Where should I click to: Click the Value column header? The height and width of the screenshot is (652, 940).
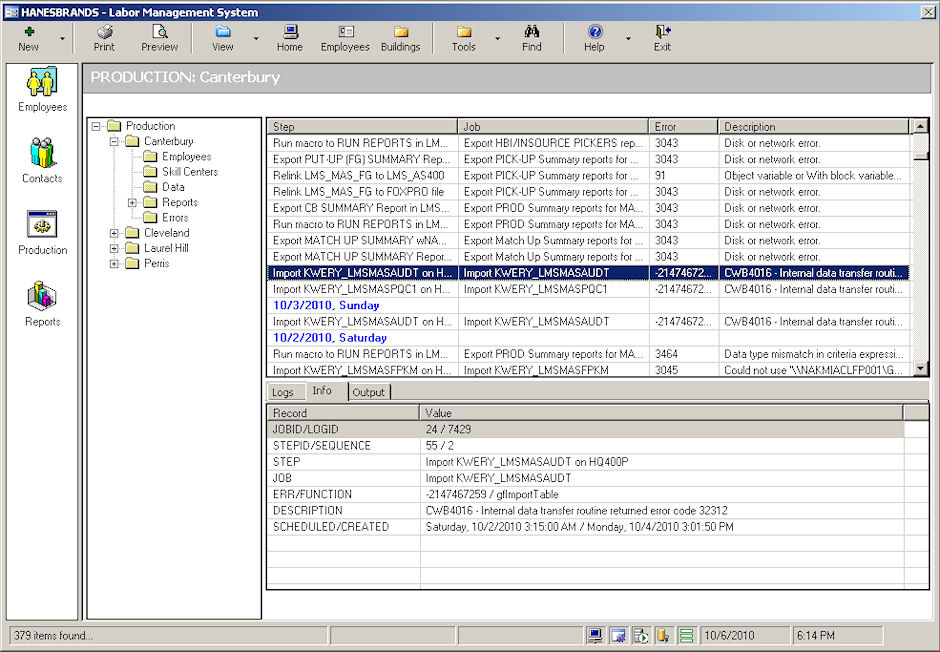pyautogui.click(x=661, y=413)
